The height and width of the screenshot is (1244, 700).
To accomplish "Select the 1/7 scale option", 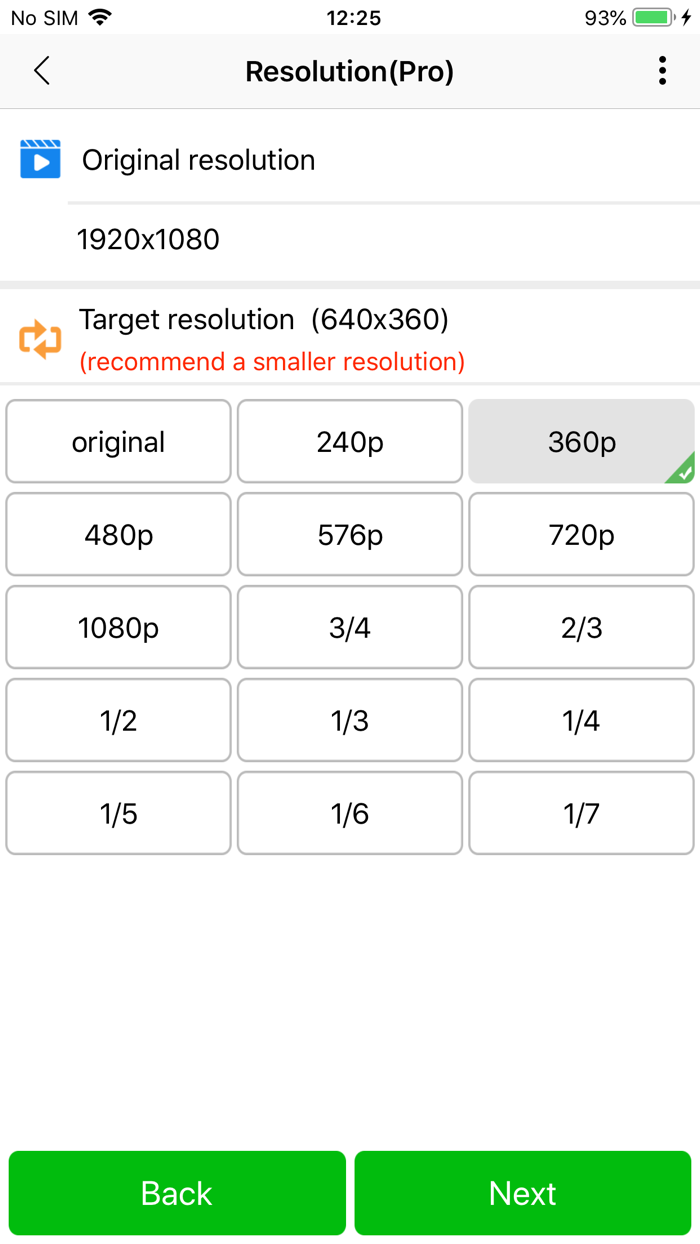I will click(x=581, y=813).
